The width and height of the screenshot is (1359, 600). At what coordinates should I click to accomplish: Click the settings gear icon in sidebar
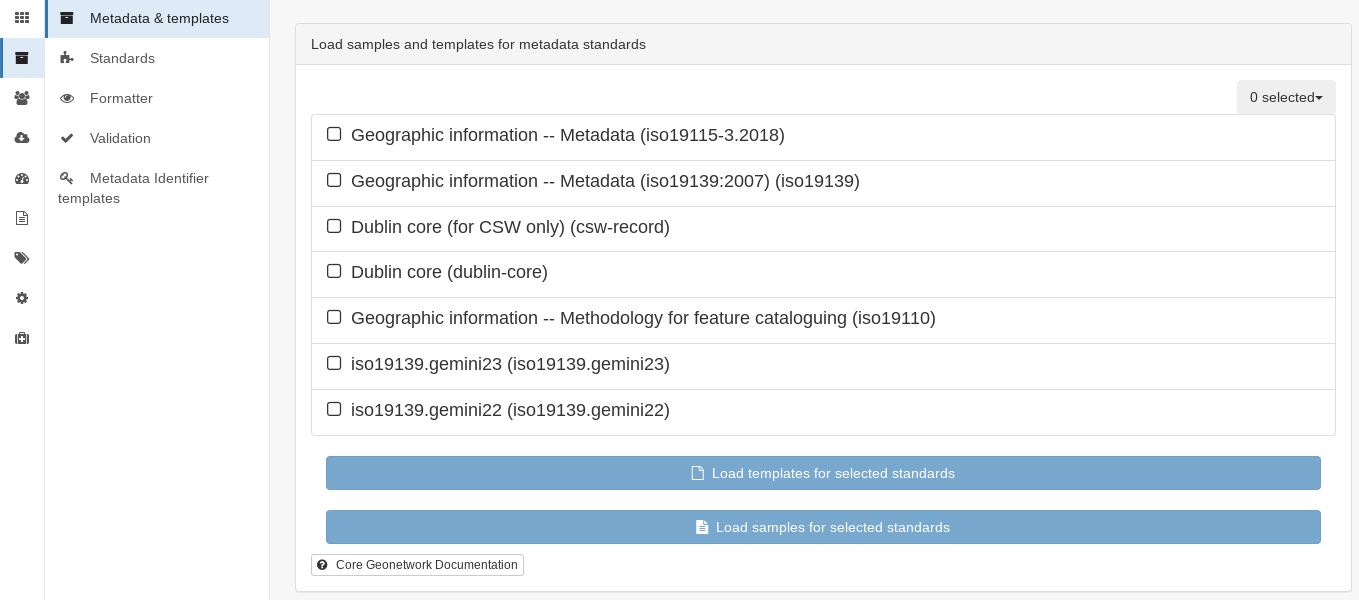[x=22, y=298]
